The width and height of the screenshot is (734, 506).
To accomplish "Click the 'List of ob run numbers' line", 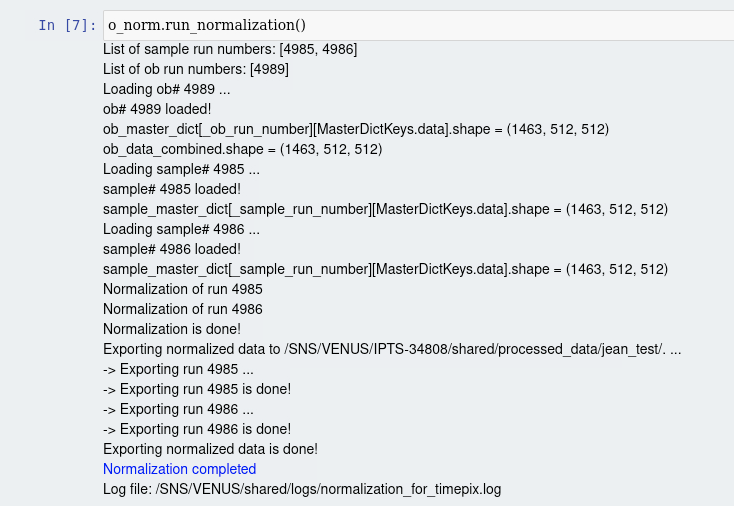I will click(x=196, y=69).
